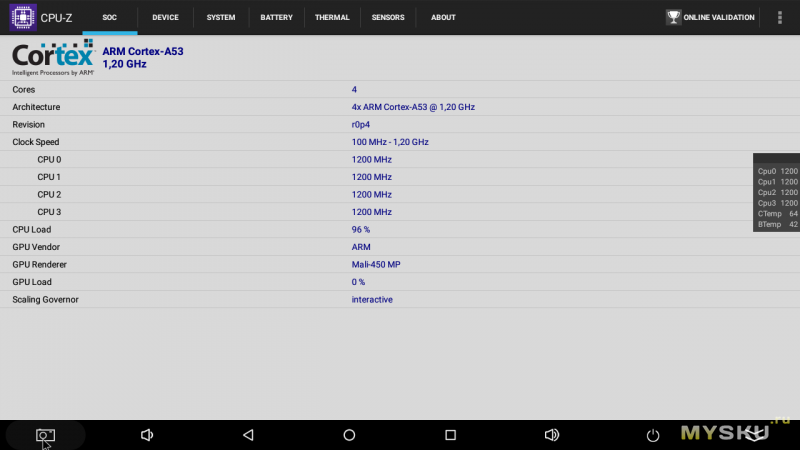
Task: Click the Cortex logo image
Action: click(x=54, y=57)
